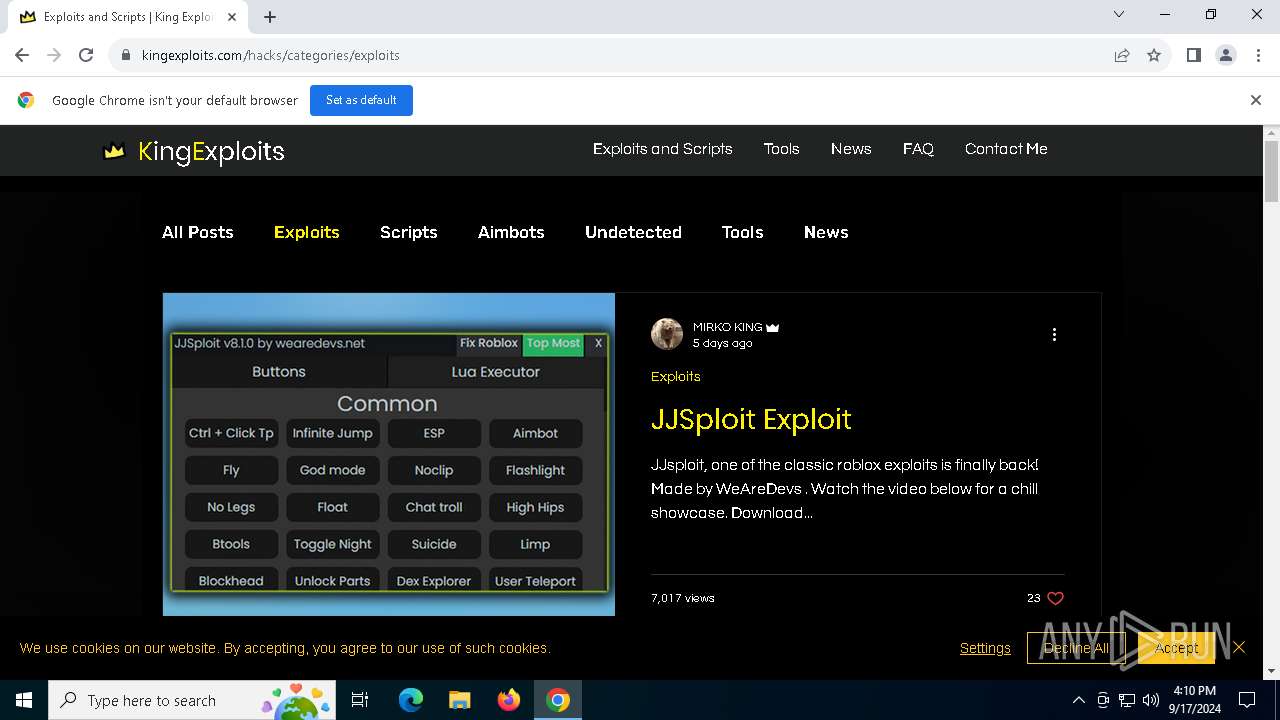Click MIRKO KING's profile avatar
The image size is (1280, 720).
tap(667, 334)
